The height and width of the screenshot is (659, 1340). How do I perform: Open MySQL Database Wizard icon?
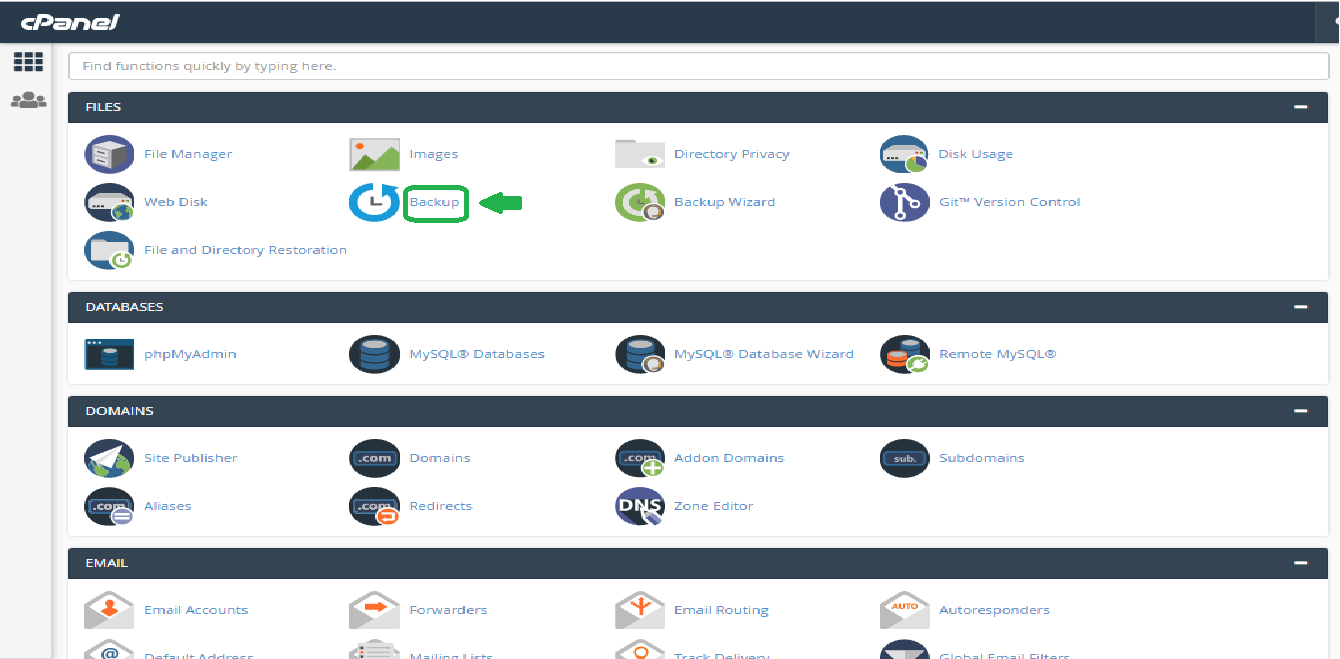(639, 354)
